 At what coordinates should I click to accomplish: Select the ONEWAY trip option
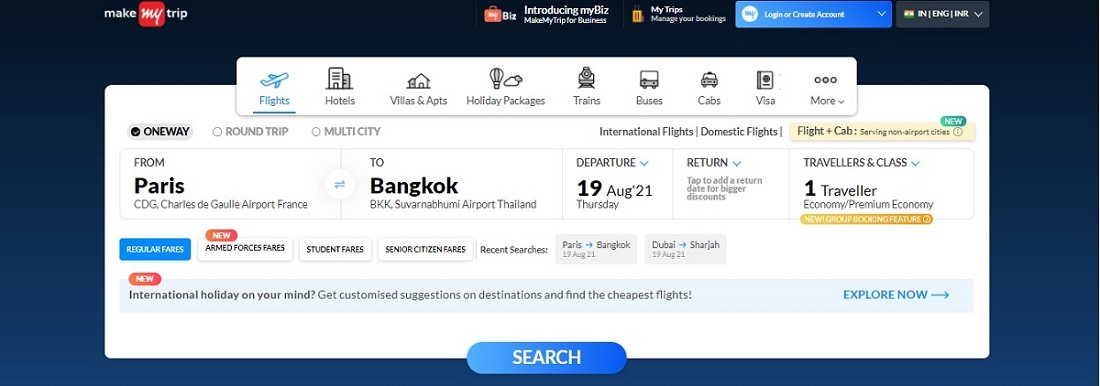(160, 131)
